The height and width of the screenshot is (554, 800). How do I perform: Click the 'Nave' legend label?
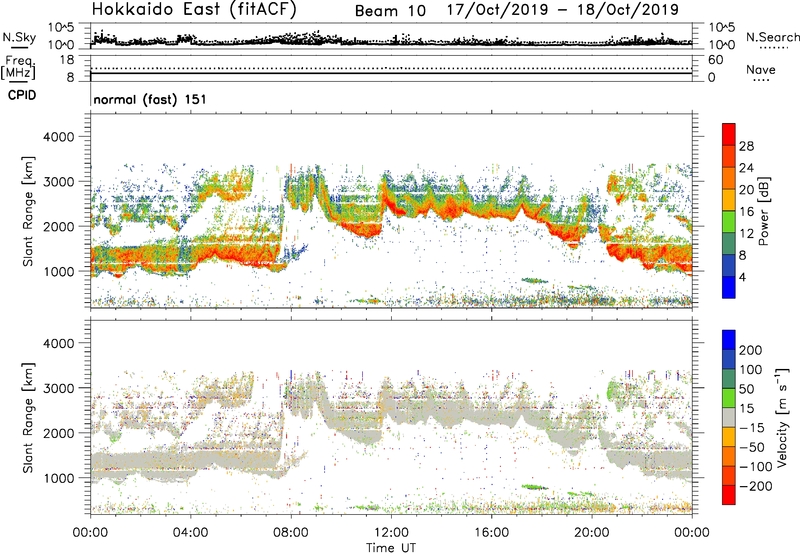point(760,70)
